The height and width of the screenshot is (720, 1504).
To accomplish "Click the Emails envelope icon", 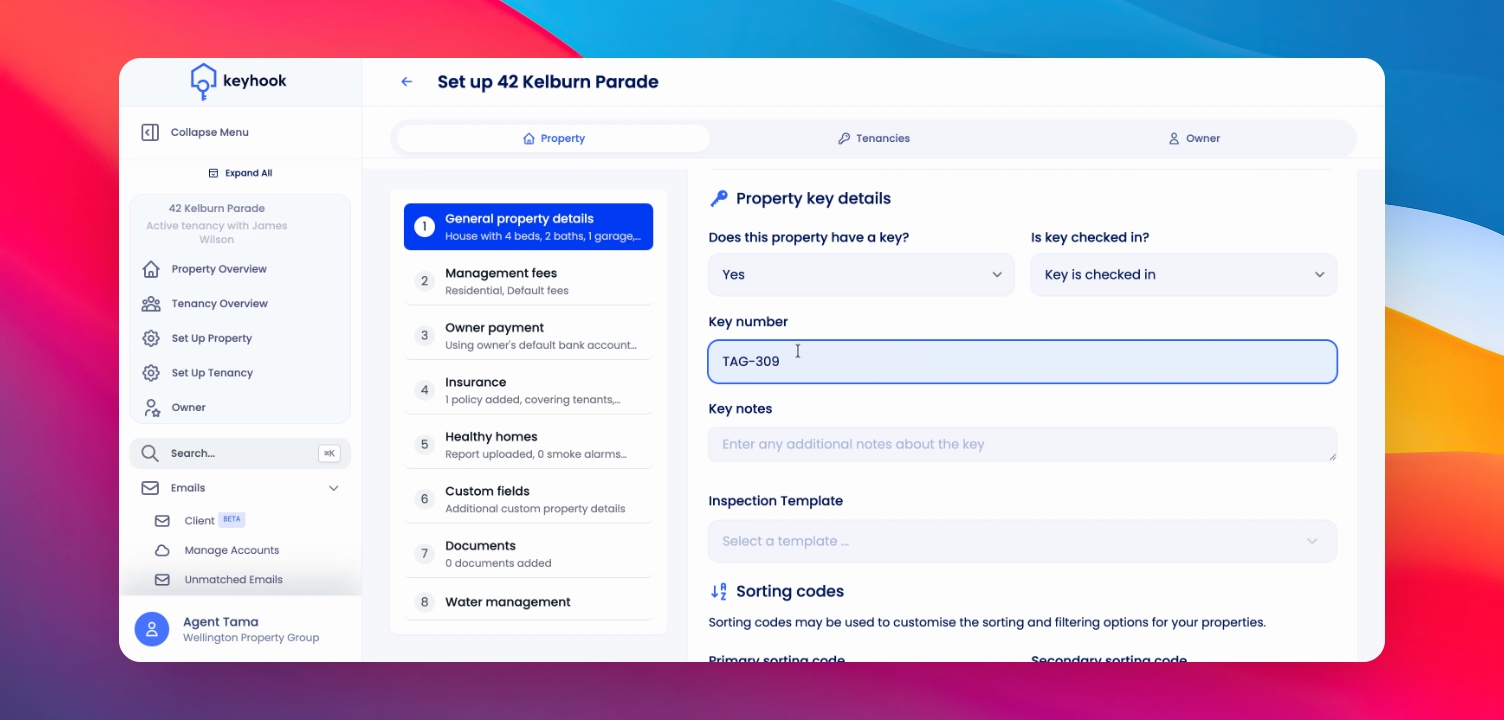I will click(x=150, y=488).
